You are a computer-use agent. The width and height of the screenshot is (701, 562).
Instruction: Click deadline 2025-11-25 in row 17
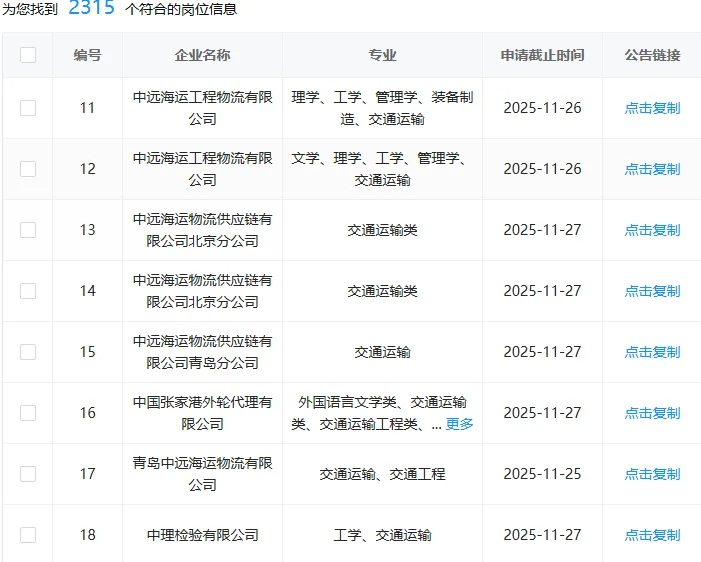(x=542, y=474)
